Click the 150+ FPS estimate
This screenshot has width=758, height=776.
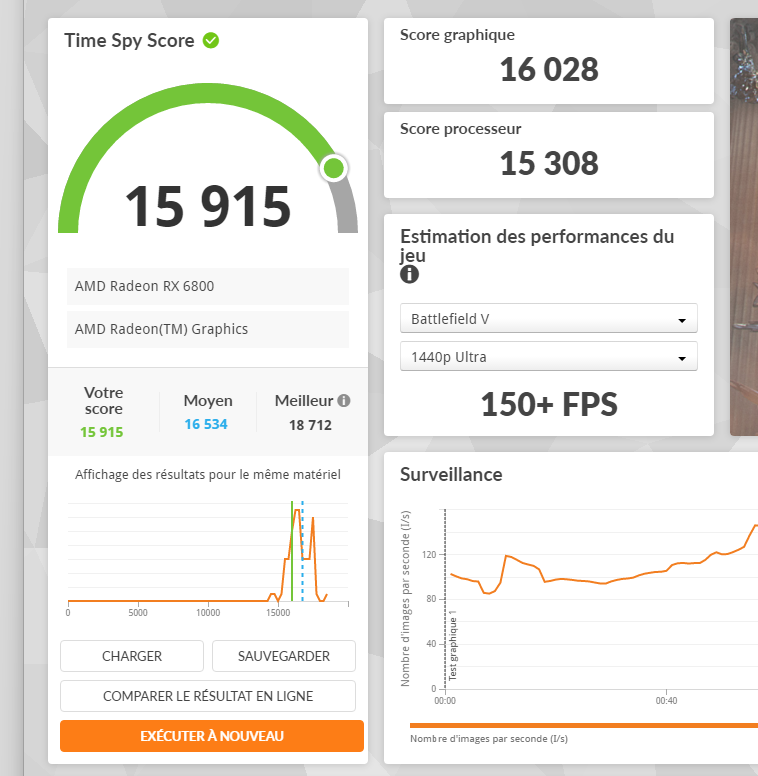pos(549,404)
